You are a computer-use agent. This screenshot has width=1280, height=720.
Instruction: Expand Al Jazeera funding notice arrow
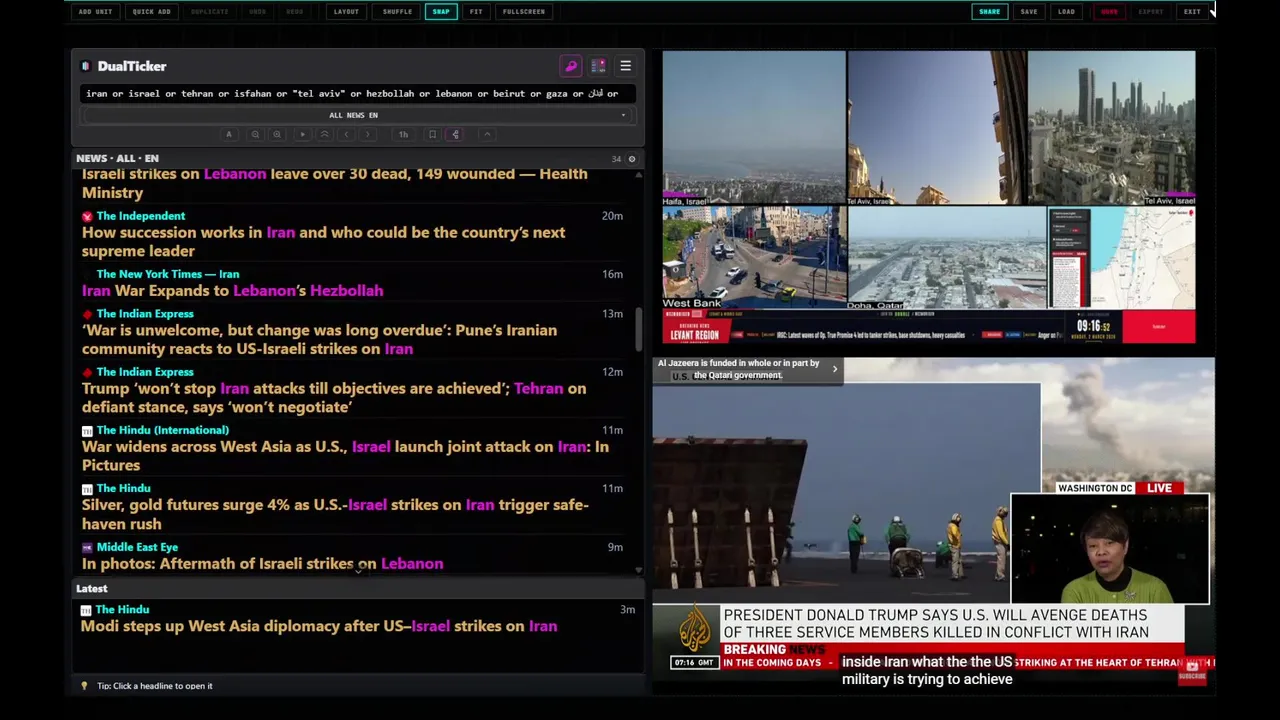835,369
